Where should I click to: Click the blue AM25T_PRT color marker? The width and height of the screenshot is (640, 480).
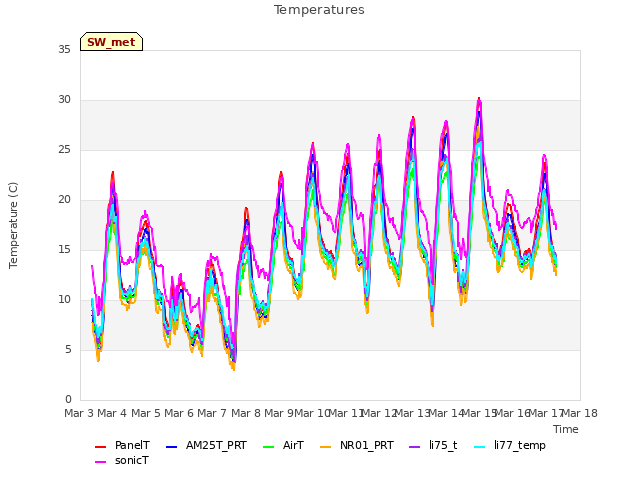pos(172,447)
